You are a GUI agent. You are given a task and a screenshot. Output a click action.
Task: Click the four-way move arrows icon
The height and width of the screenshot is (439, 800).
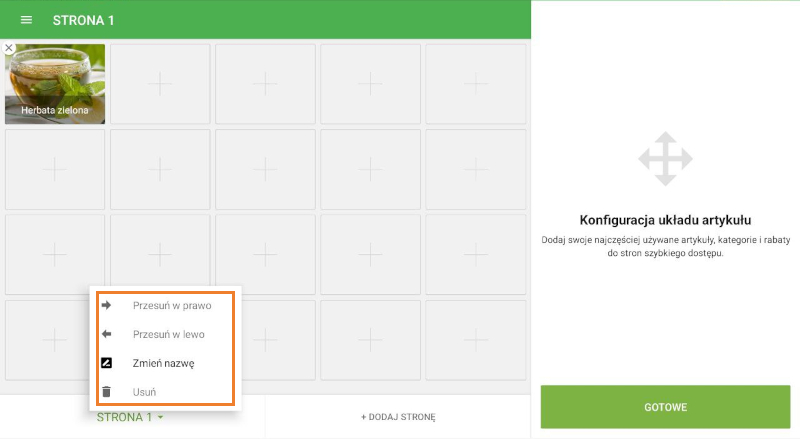(x=665, y=159)
